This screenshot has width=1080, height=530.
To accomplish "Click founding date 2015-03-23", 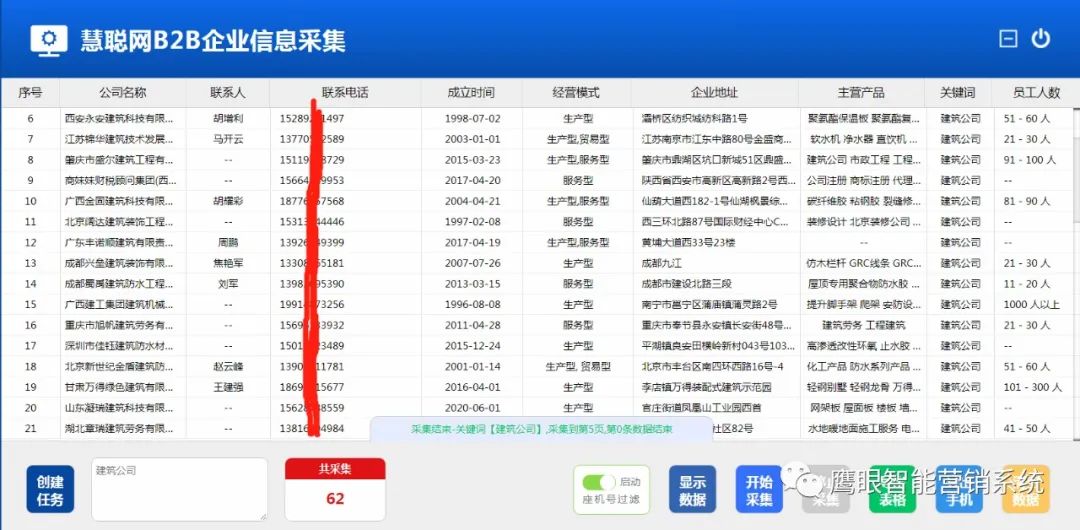I will pyautogui.click(x=472, y=160).
